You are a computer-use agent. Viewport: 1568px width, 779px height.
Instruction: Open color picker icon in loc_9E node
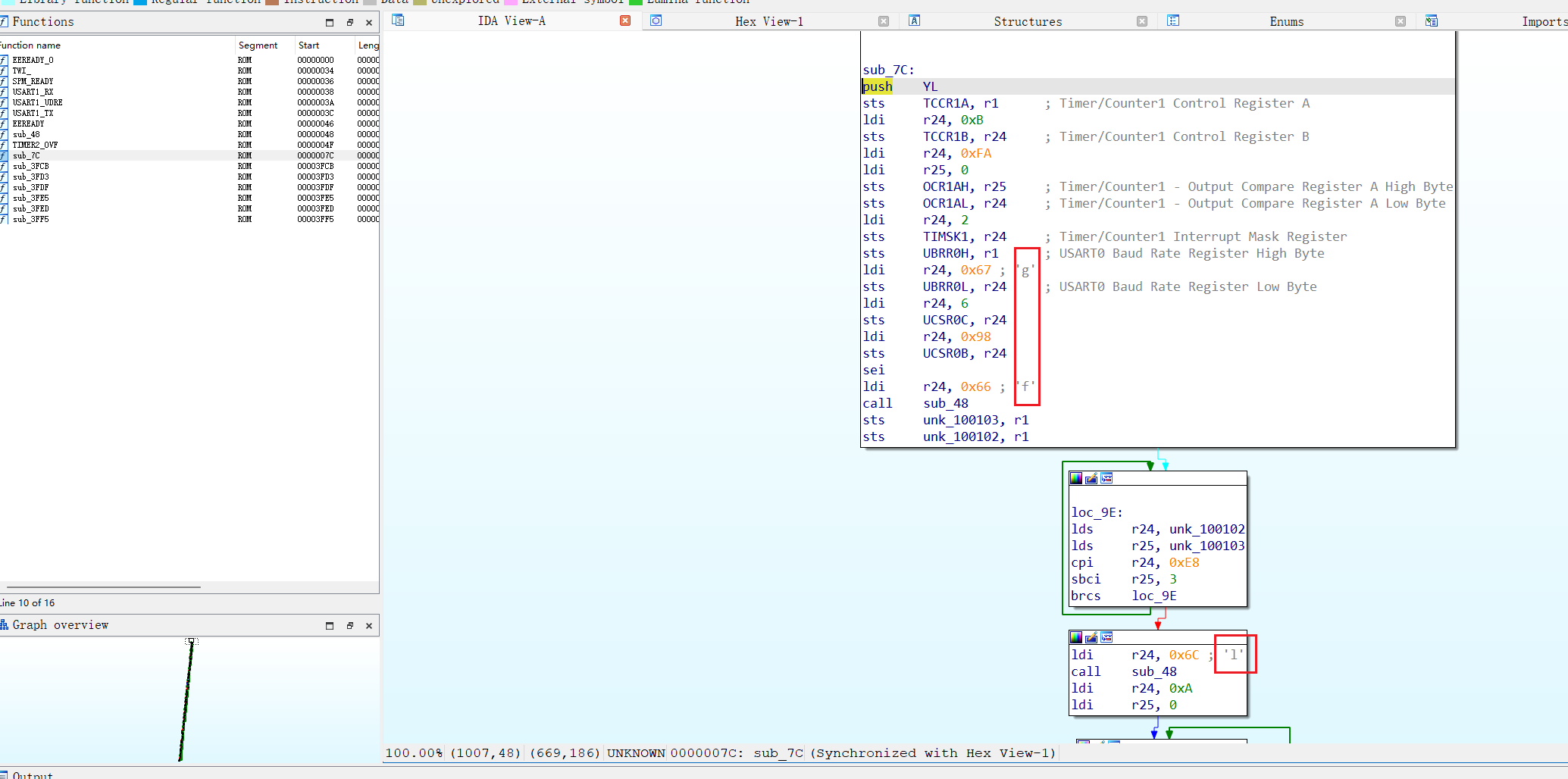pyautogui.click(x=1076, y=478)
